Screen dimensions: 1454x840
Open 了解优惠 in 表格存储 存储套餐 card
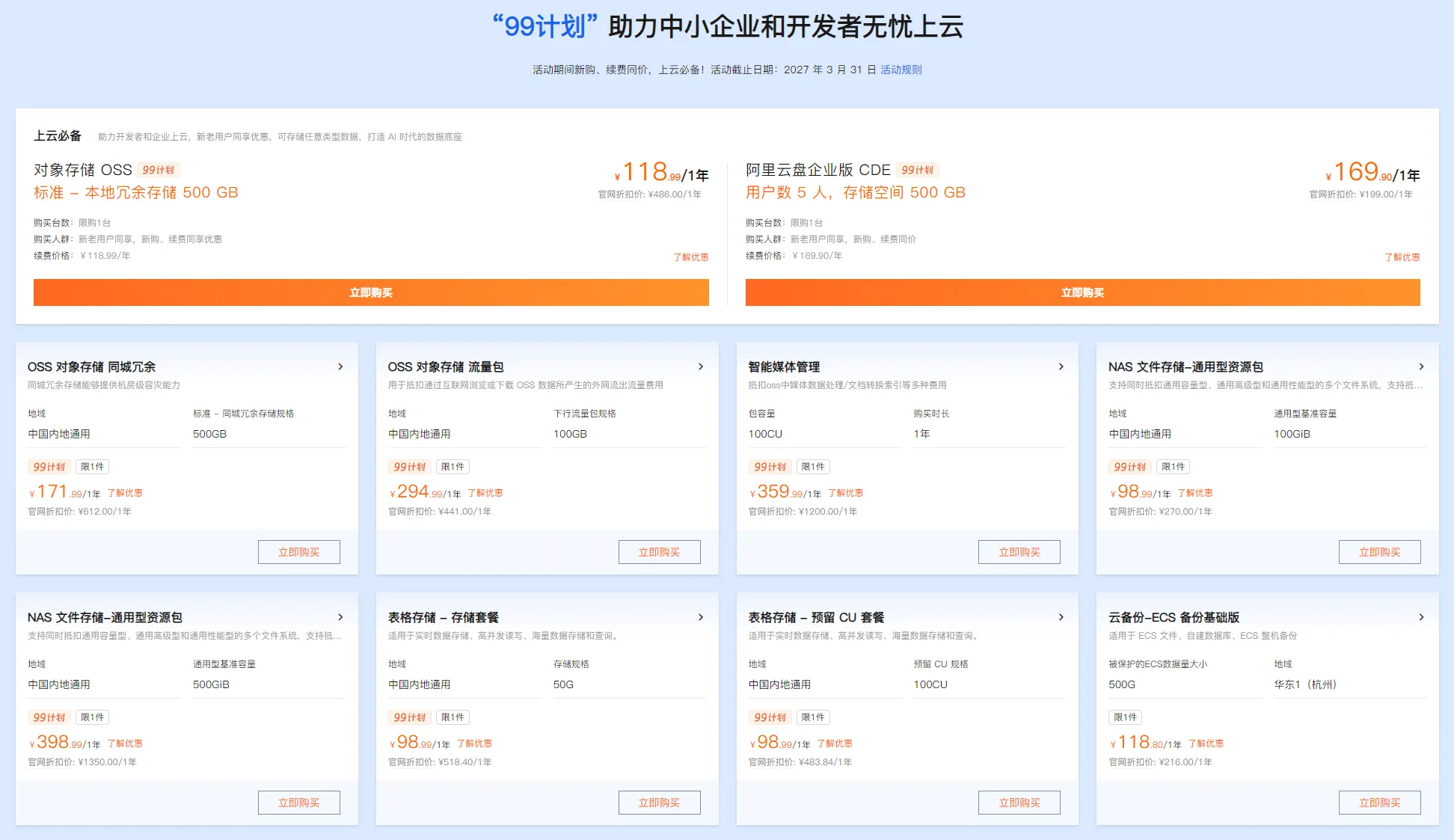coord(475,744)
